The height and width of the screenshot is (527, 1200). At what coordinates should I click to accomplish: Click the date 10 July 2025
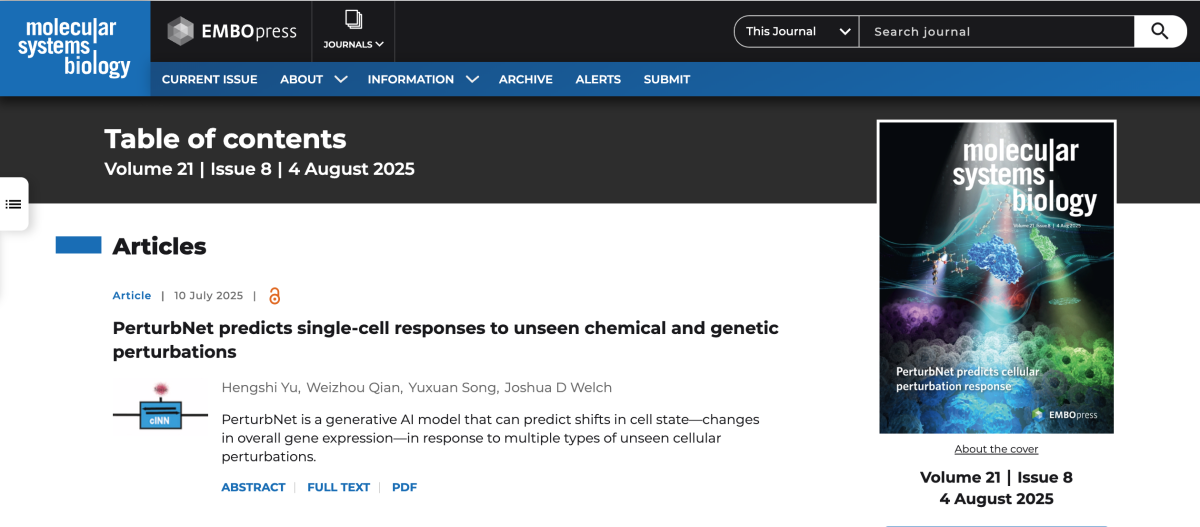point(208,296)
